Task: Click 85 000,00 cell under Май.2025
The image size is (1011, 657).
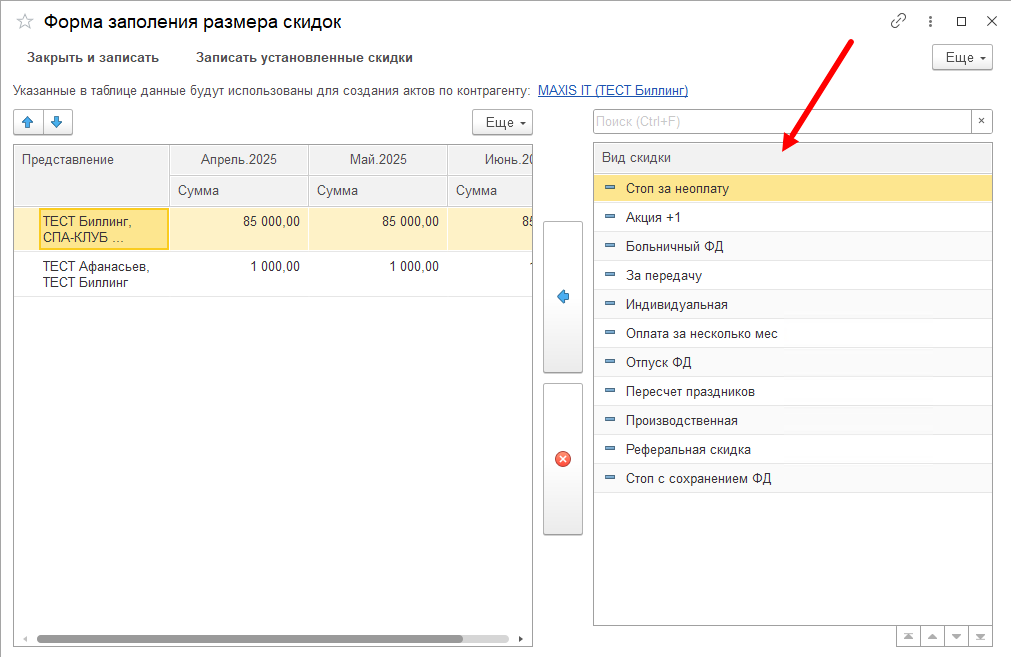Action: 378,229
